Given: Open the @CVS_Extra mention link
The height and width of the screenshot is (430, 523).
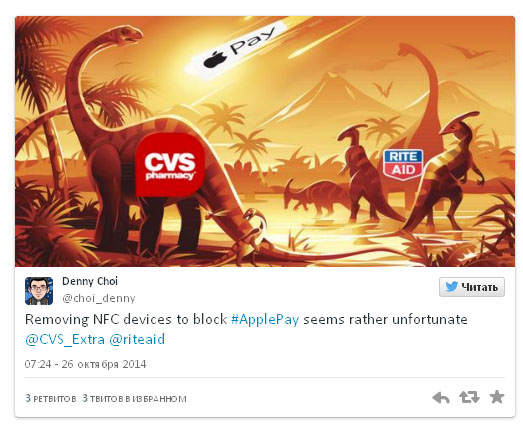Looking at the screenshot, I should 65,340.
